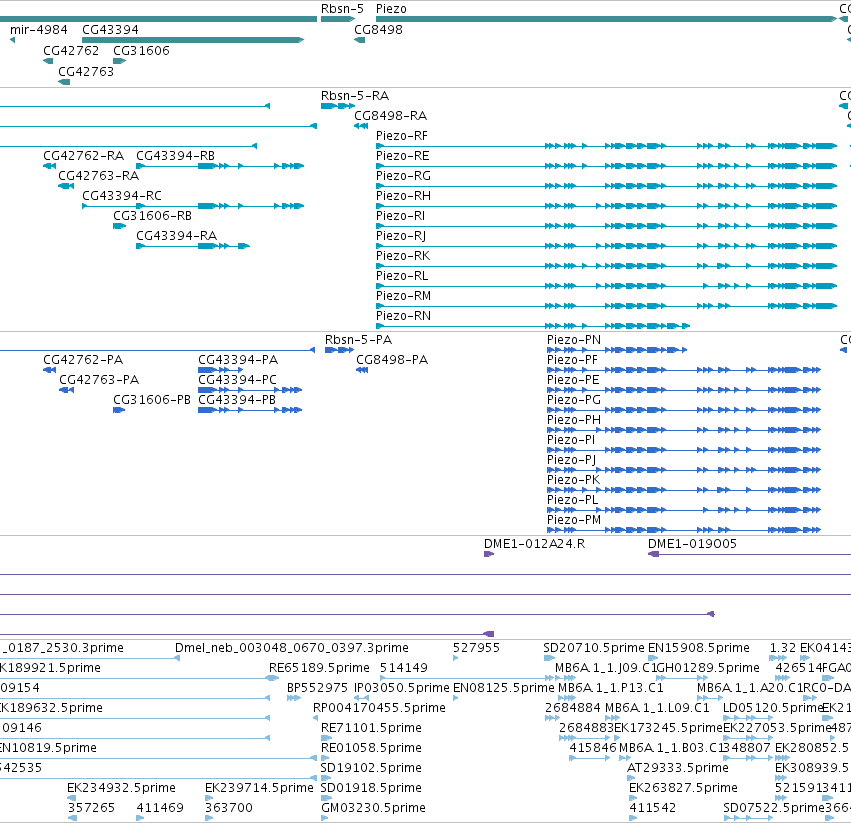Select EST RE65189.5prime
Screen dimensions: 851x823
[319, 668]
